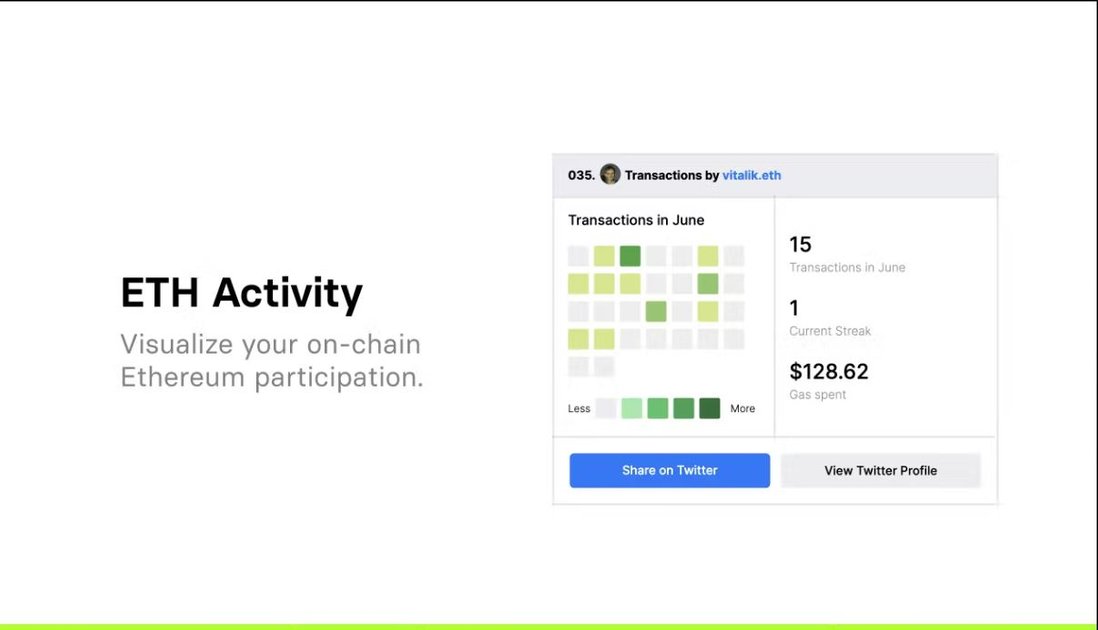Click the Share on Twitter button
The width and height of the screenshot is (1098, 630).
pos(669,470)
